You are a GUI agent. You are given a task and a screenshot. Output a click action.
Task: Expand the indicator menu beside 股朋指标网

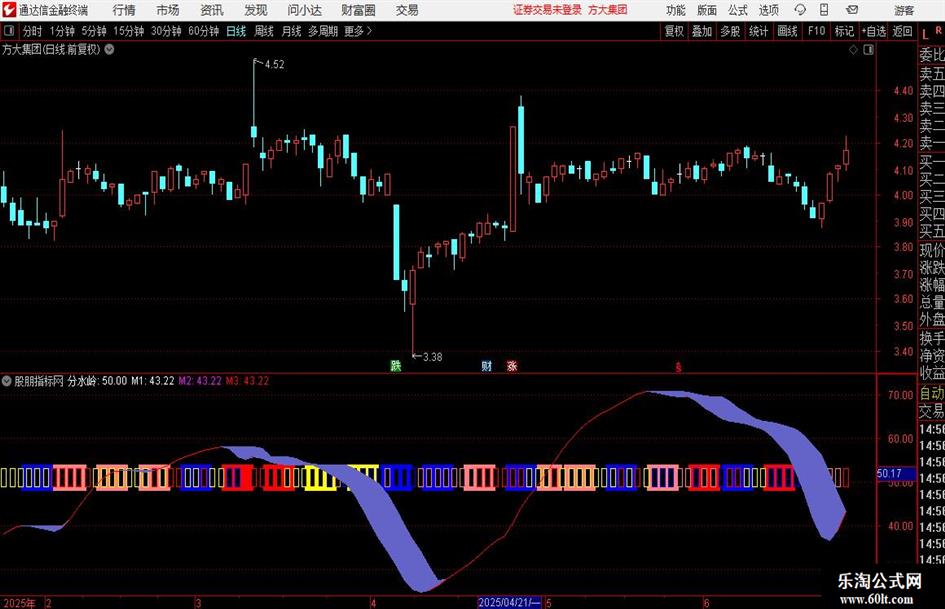coord(7,380)
